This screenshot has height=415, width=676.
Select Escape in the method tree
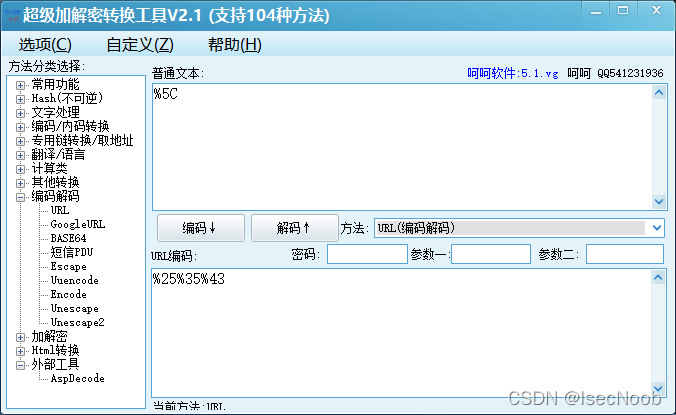[68, 266]
